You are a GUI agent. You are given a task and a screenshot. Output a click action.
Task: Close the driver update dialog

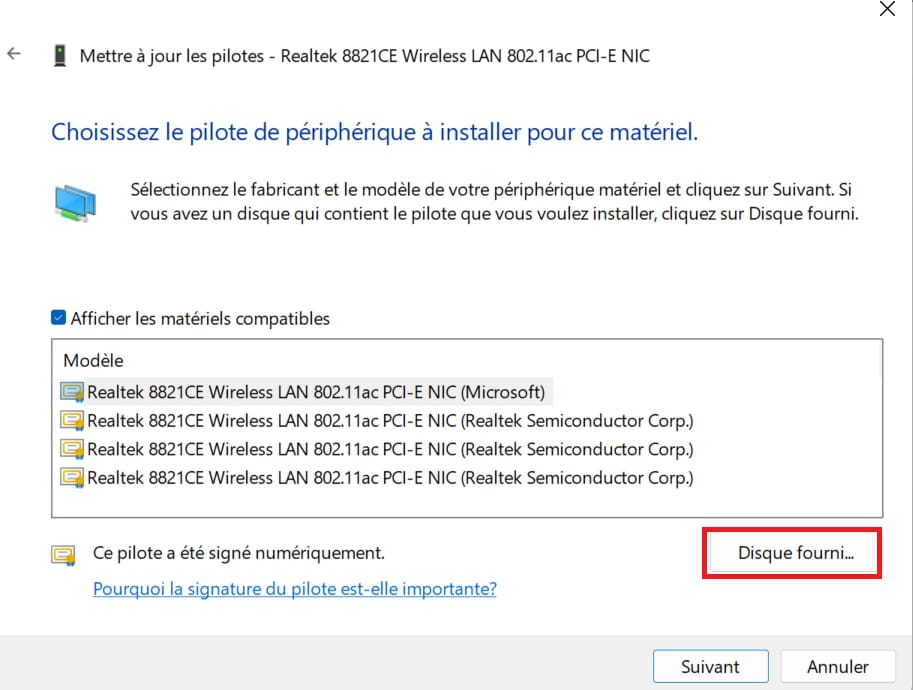pyautogui.click(x=887, y=9)
